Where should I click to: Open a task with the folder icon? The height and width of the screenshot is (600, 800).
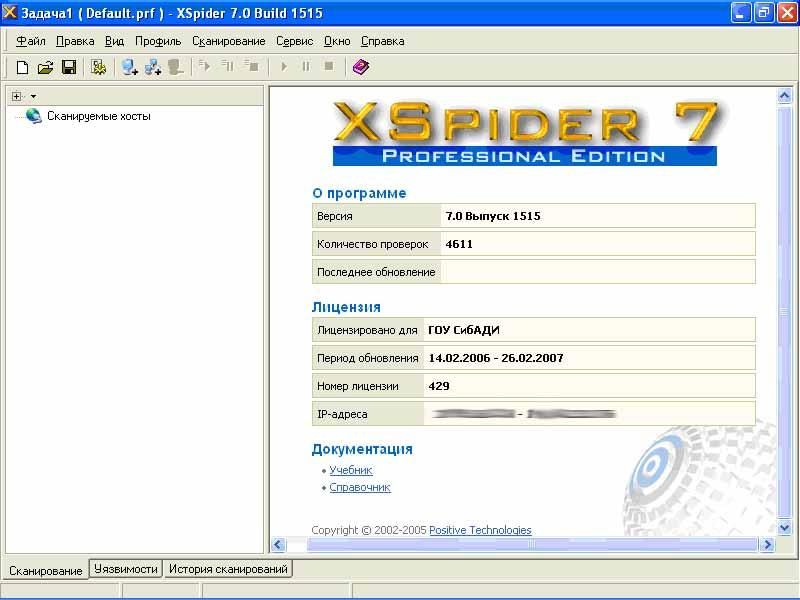coord(45,67)
